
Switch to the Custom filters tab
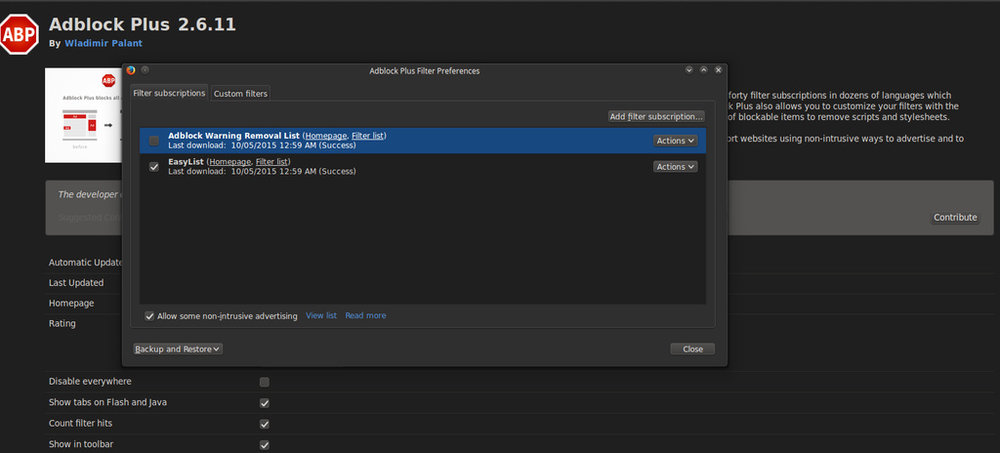point(240,94)
